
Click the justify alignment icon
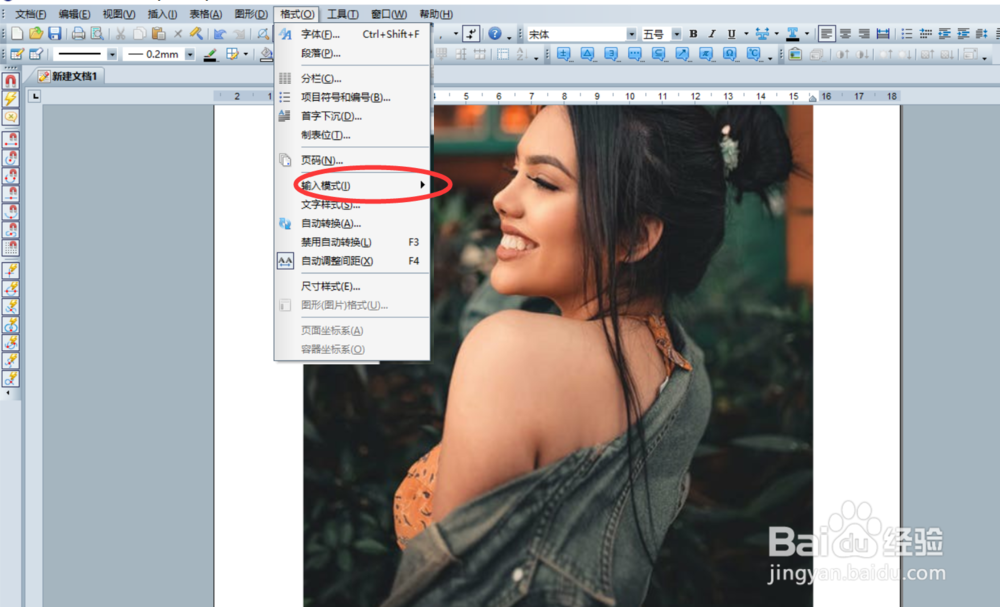click(x=883, y=34)
